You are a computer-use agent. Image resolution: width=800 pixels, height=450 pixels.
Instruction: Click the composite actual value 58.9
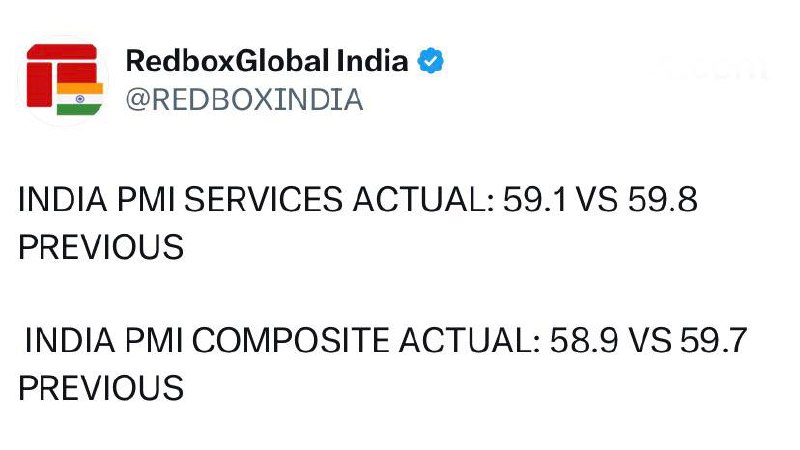pos(584,342)
